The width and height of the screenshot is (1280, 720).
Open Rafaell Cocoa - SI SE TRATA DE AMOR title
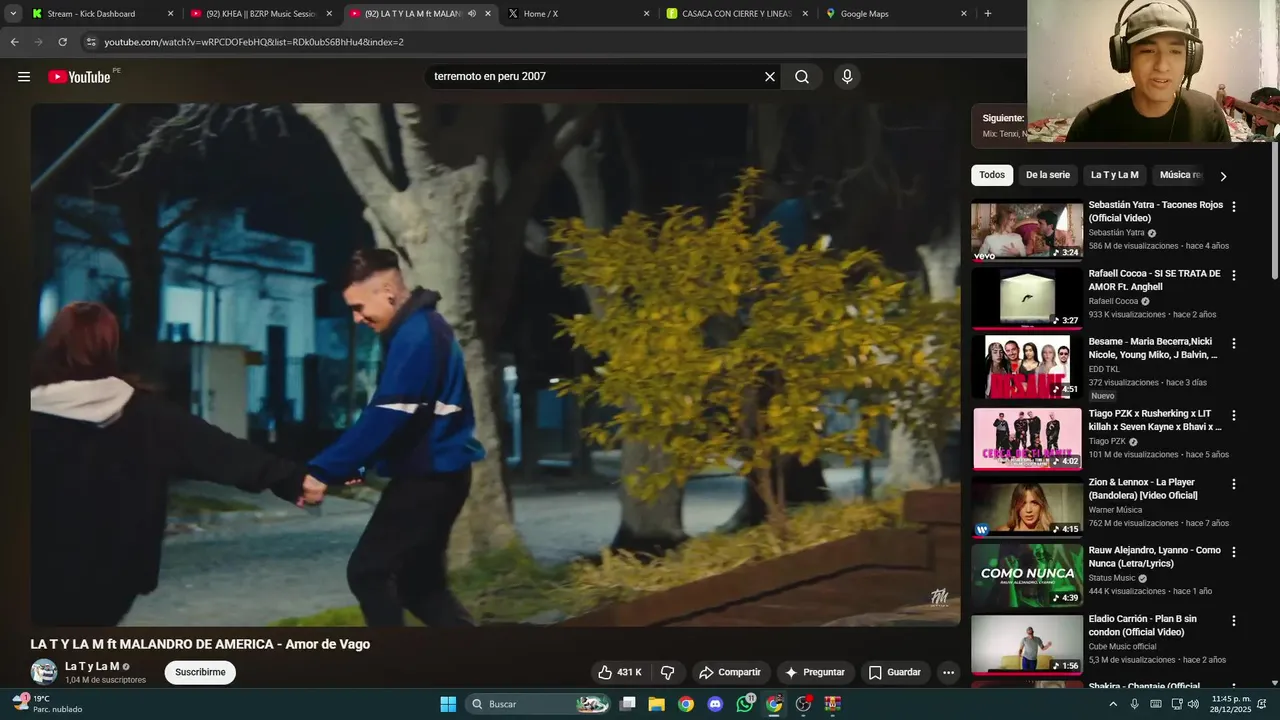click(x=1154, y=280)
